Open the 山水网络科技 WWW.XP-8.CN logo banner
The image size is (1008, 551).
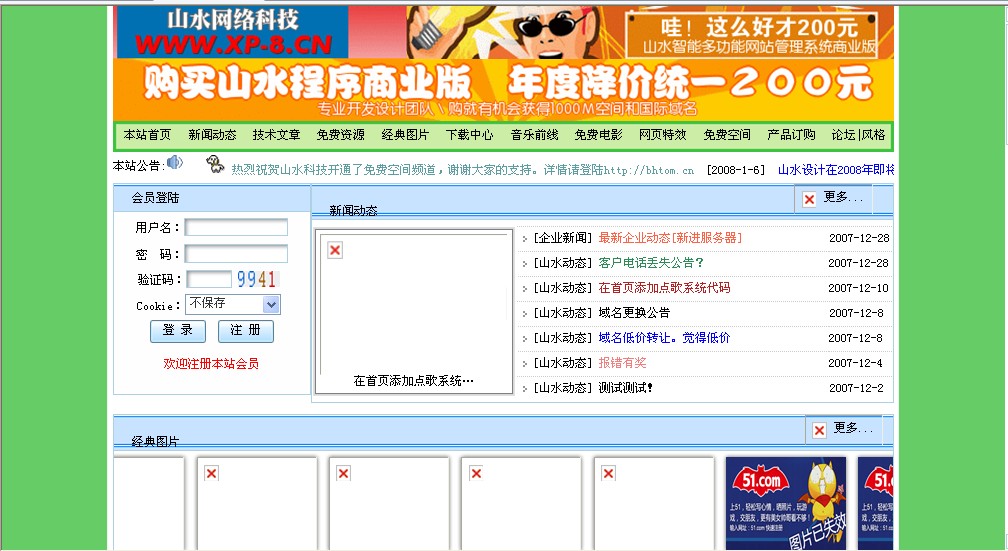[233, 32]
